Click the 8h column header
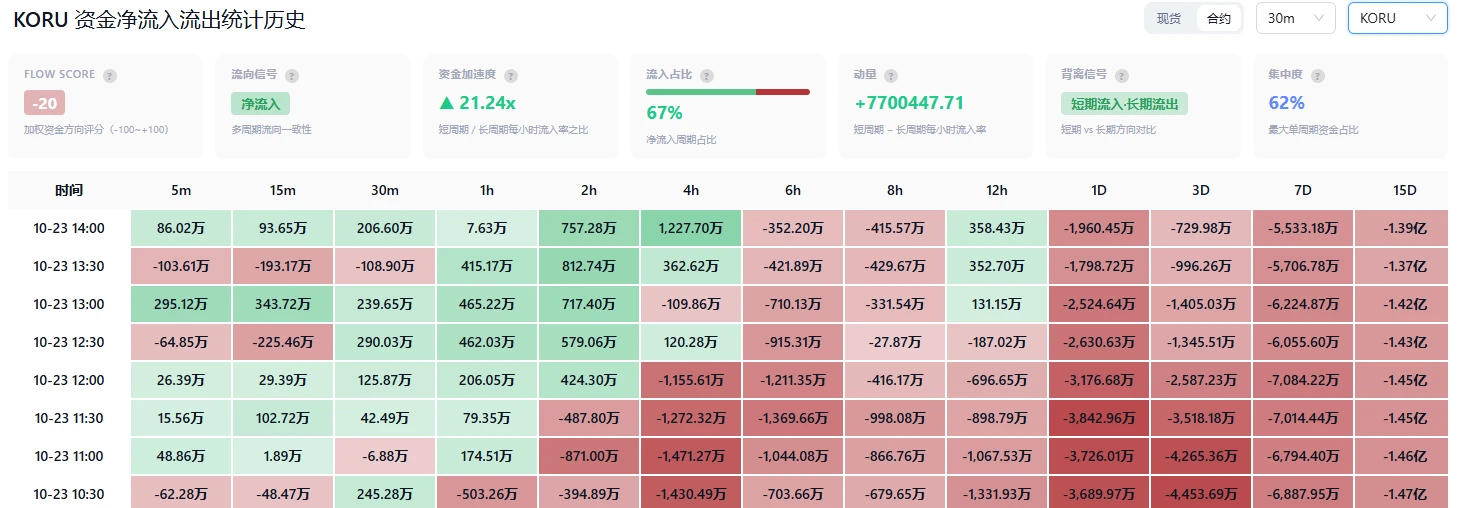Screen dimensions: 1479x508 895,190
